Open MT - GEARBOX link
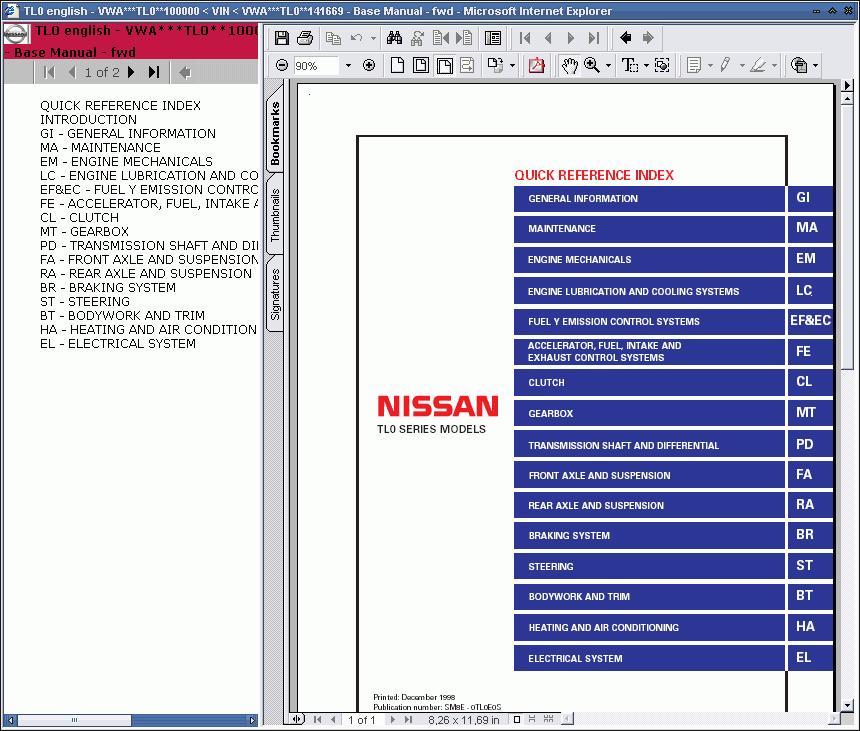The width and height of the screenshot is (860, 731). click(84, 231)
